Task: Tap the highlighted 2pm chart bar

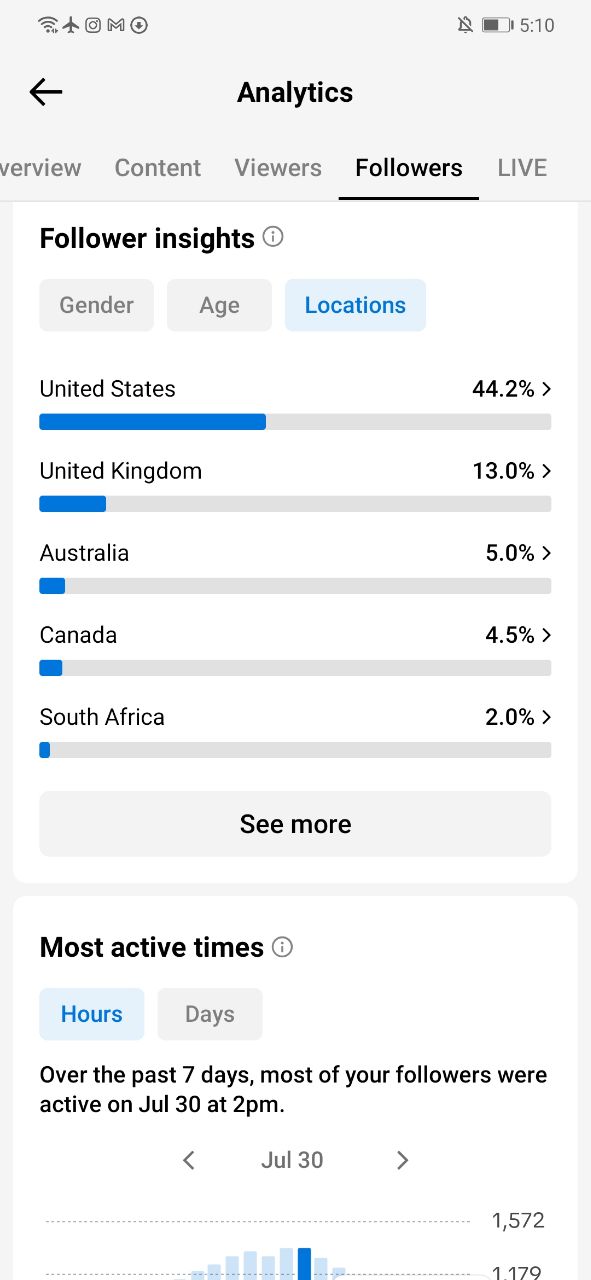Action: (x=305, y=1263)
